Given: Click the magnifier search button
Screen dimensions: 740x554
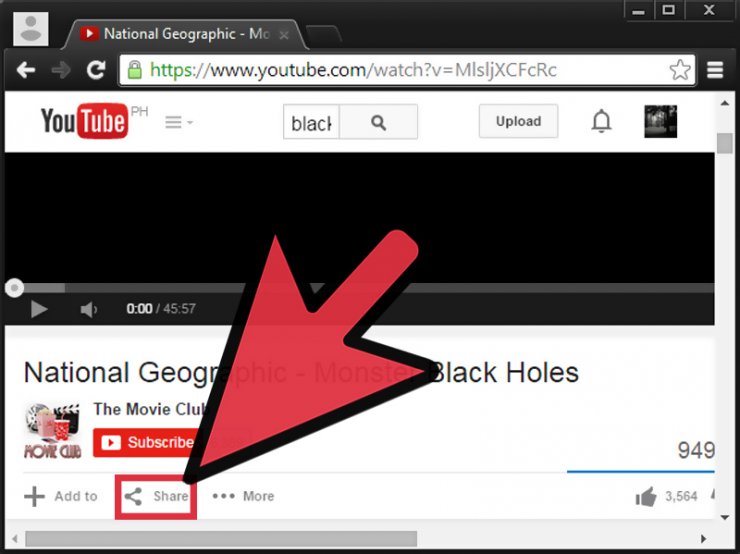Looking at the screenshot, I should click(x=378, y=122).
